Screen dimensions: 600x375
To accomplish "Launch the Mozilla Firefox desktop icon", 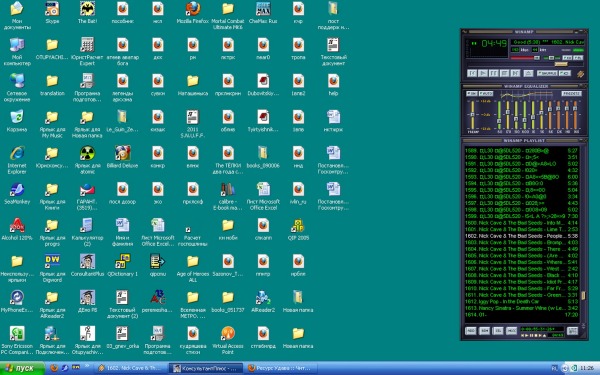I will (193, 11).
